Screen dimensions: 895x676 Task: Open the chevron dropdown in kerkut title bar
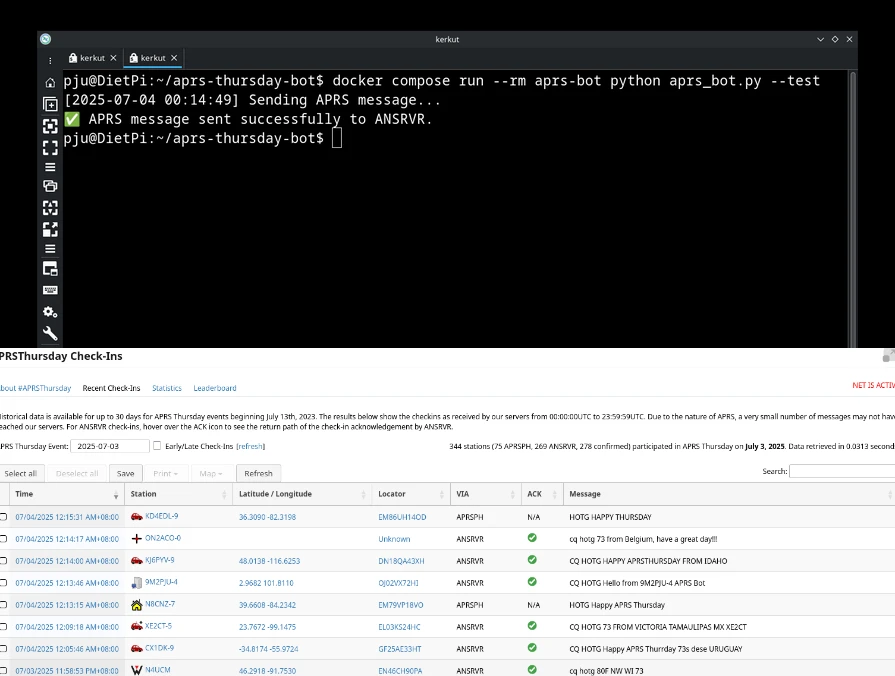pos(820,39)
